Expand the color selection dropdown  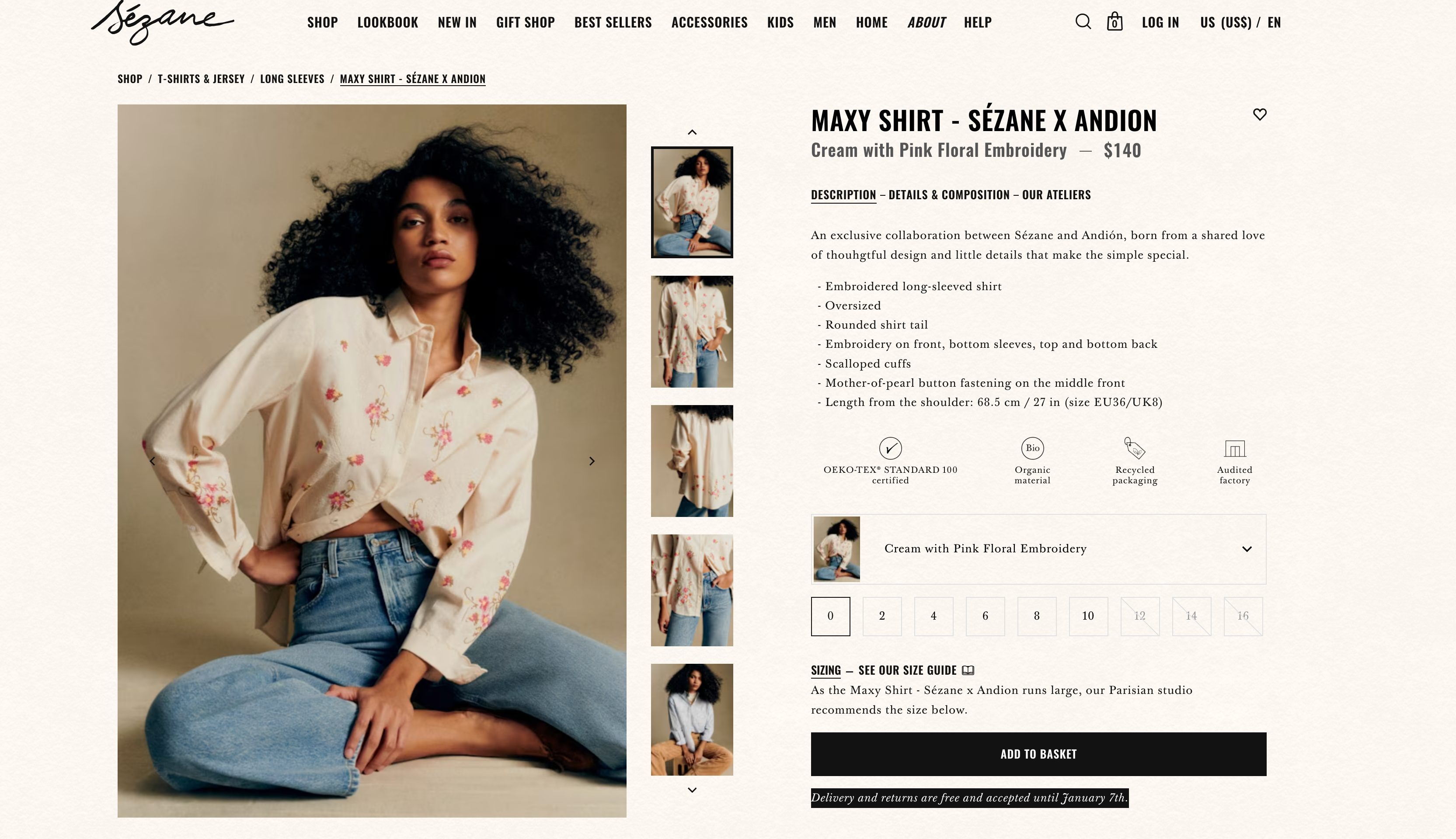[x=1038, y=549]
